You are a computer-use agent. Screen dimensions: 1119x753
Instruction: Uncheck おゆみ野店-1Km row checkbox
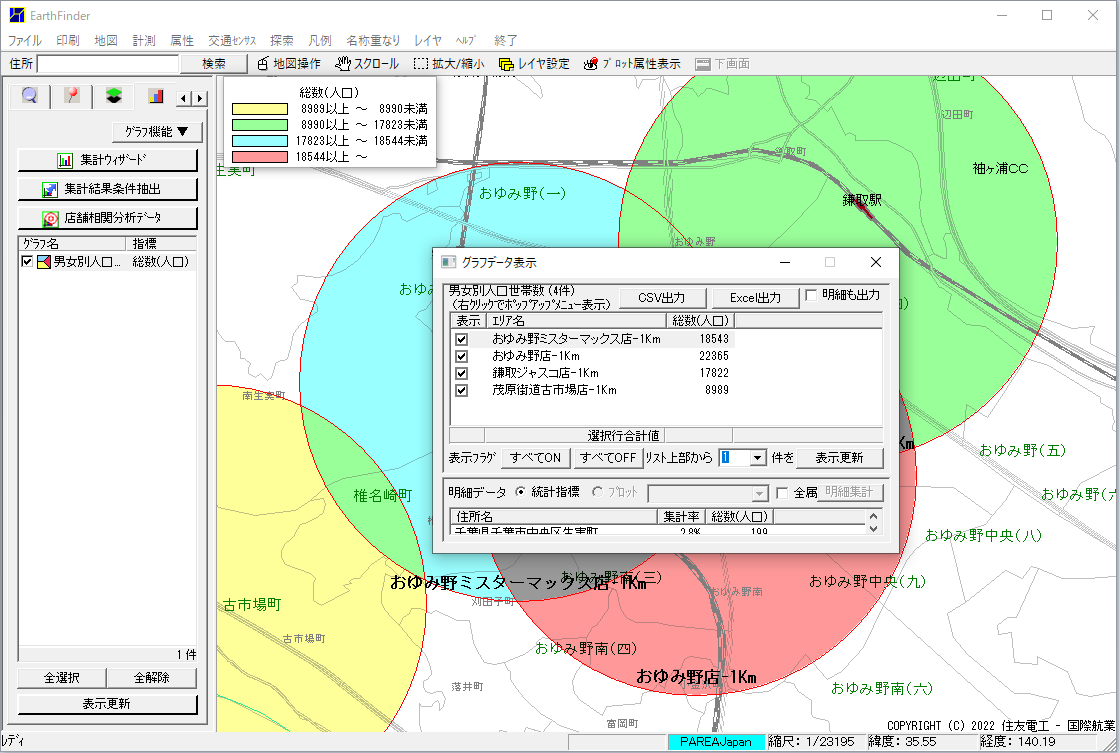click(462, 356)
